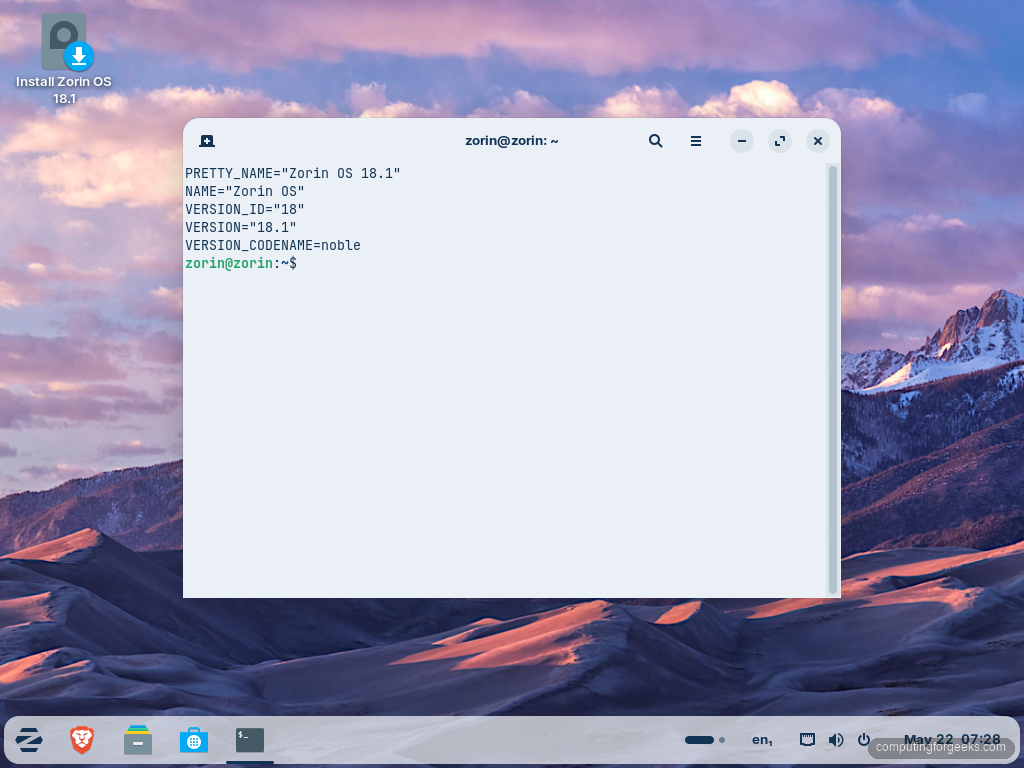Click the PRETTY_NAME="Zorin OS 18.1" line

click(x=293, y=174)
